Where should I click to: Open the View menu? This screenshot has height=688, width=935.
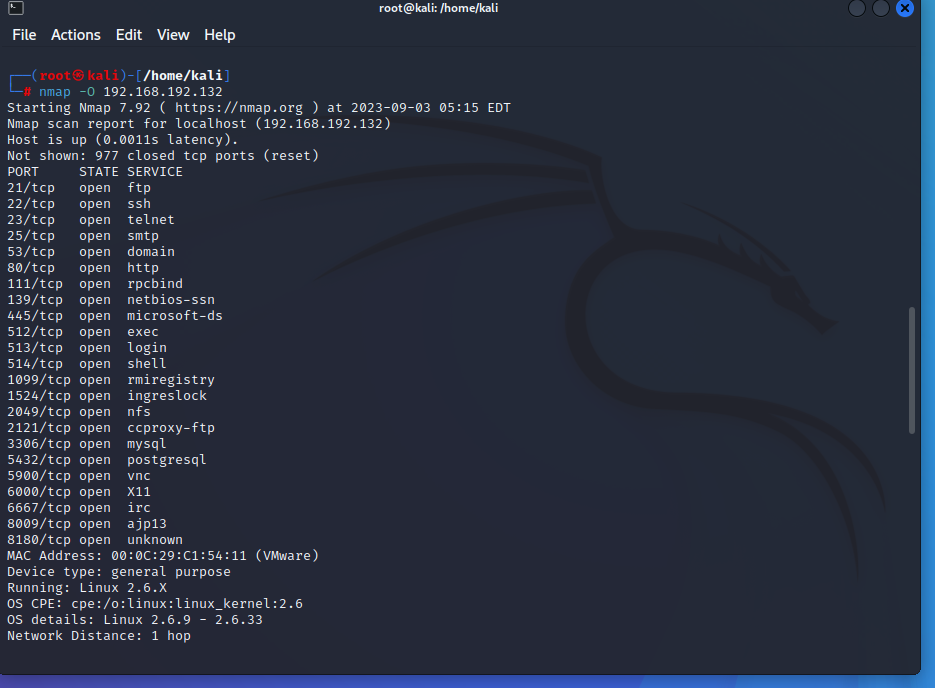click(173, 35)
